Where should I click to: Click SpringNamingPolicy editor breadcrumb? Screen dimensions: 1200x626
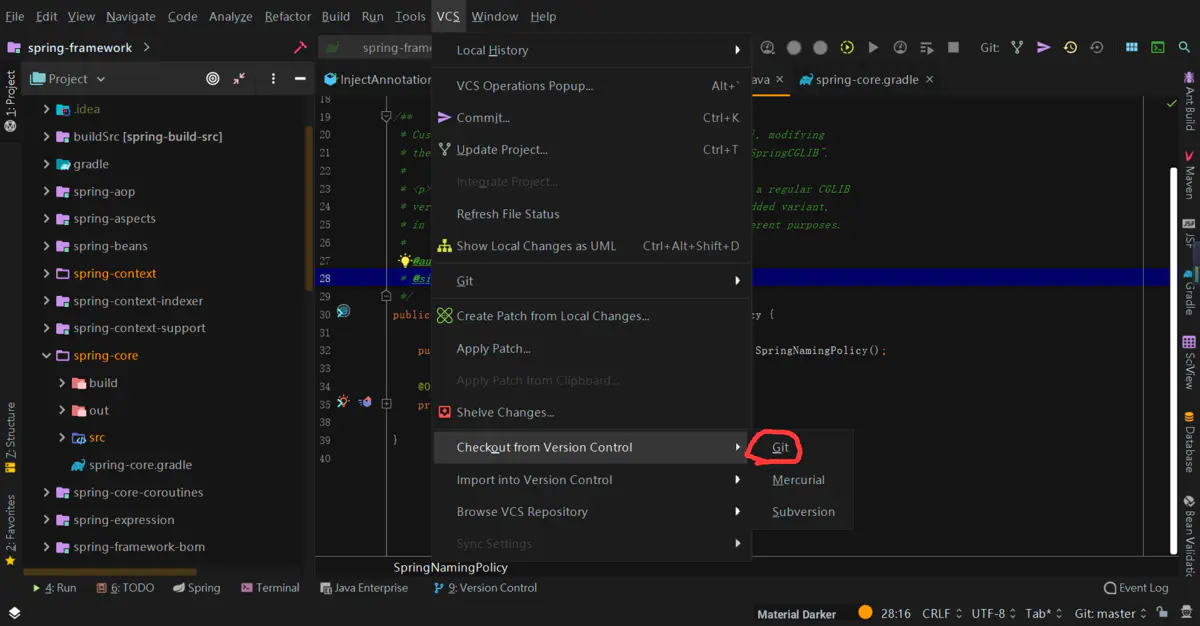click(450, 567)
